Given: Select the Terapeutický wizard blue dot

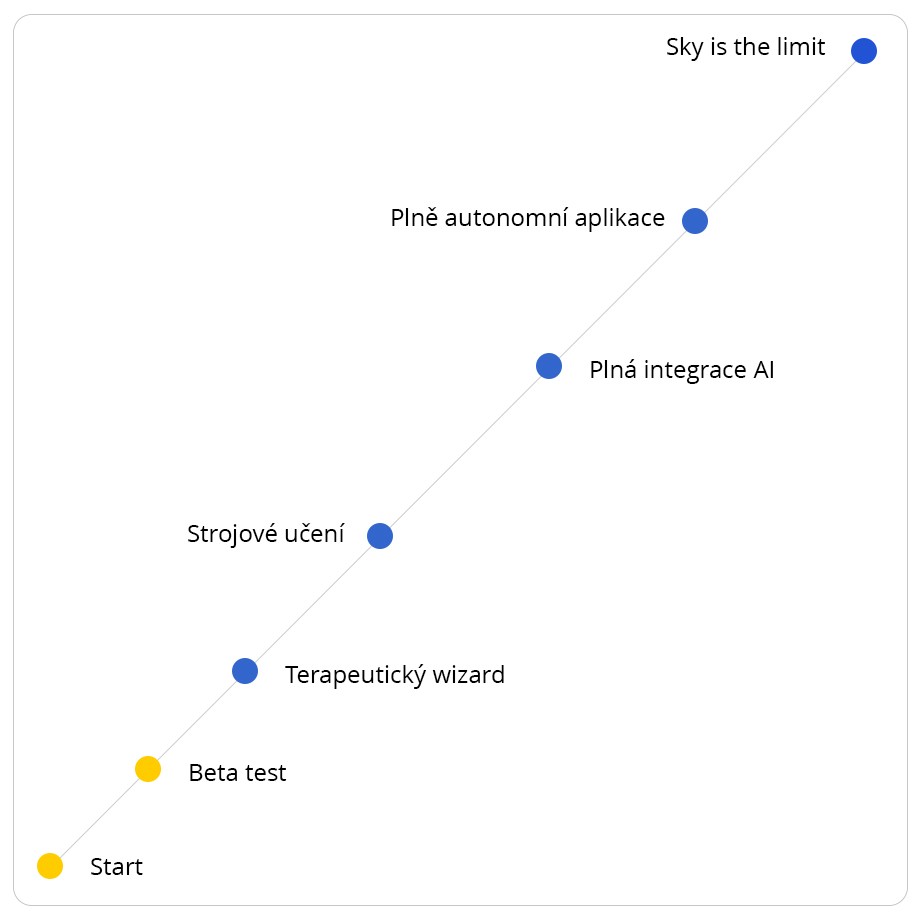Looking at the screenshot, I should [x=245, y=671].
